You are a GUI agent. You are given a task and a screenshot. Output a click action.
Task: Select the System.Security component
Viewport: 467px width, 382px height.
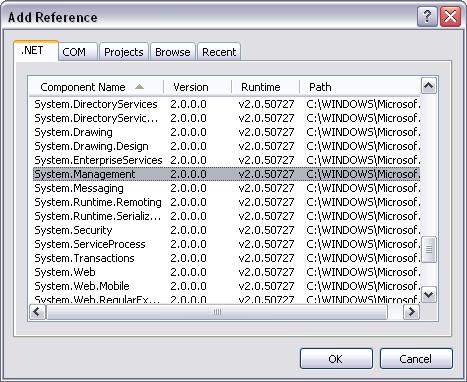coord(227,230)
